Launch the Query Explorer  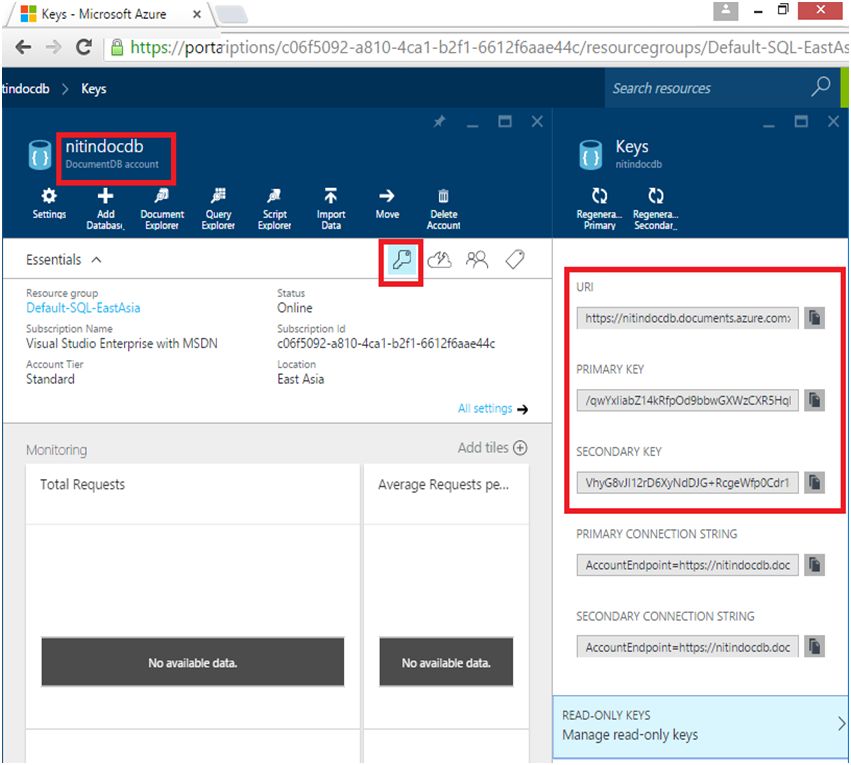tap(218, 204)
